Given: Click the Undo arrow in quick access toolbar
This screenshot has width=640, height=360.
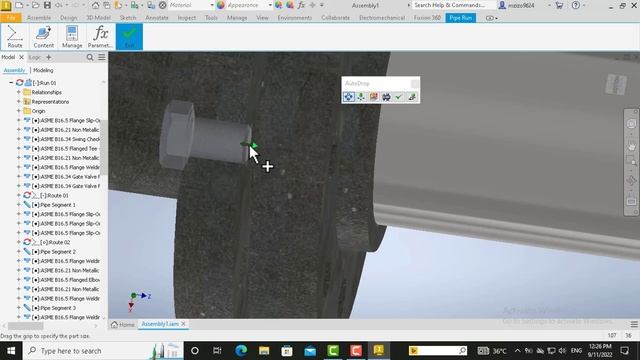Looking at the screenshot, I should [59, 5].
